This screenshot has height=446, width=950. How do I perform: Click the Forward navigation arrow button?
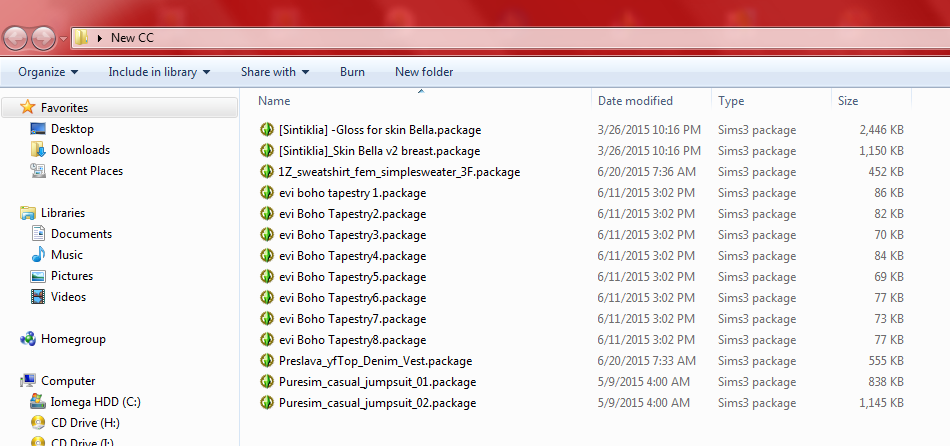43,39
